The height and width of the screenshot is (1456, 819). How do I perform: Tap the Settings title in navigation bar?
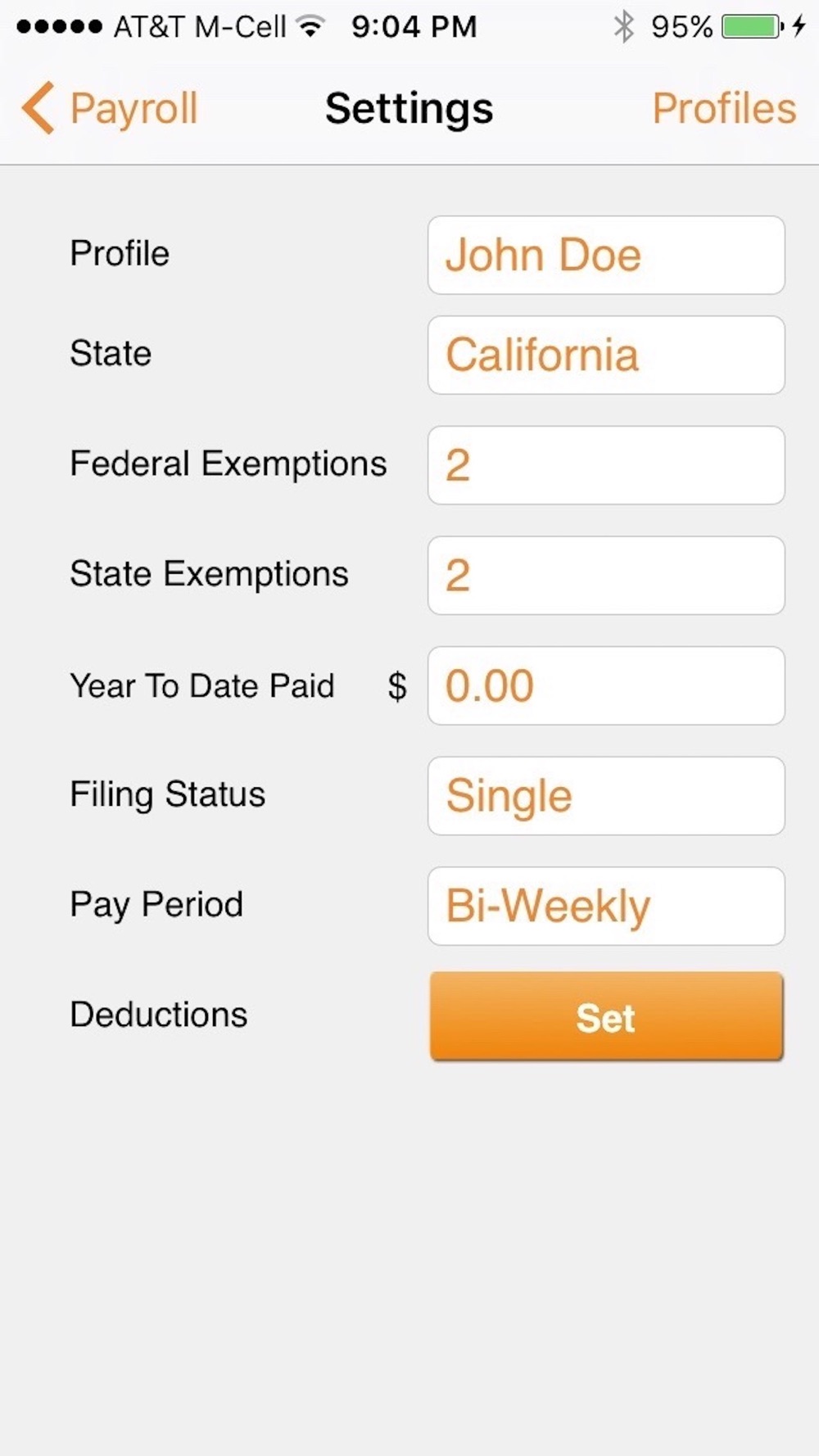pyautogui.click(x=409, y=108)
